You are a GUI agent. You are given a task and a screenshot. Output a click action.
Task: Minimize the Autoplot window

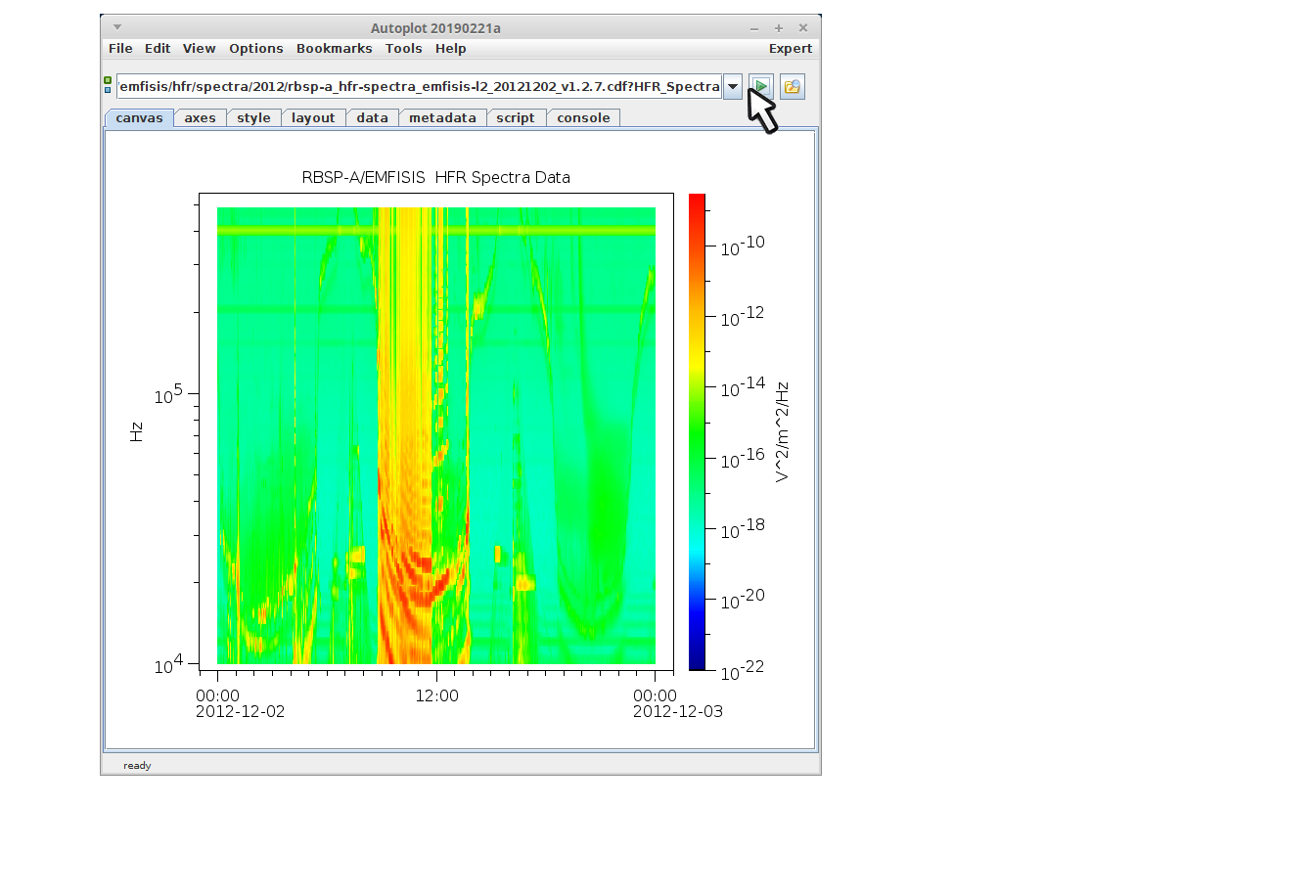(x=753, y=28)
